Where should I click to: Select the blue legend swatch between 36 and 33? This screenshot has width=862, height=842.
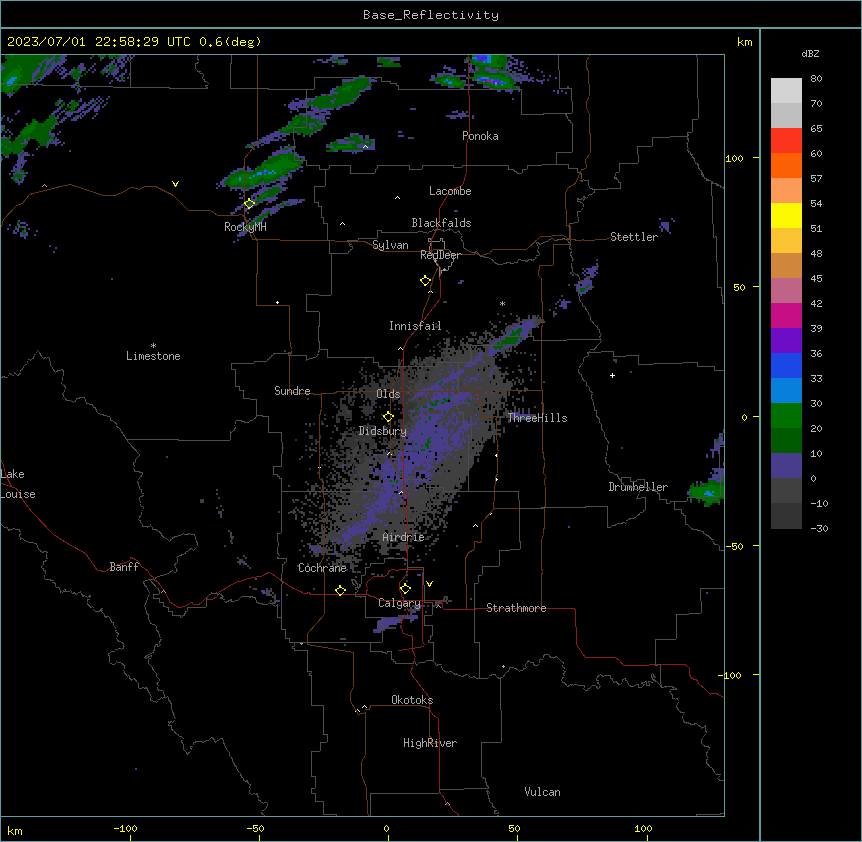click(x=786, y=365)
